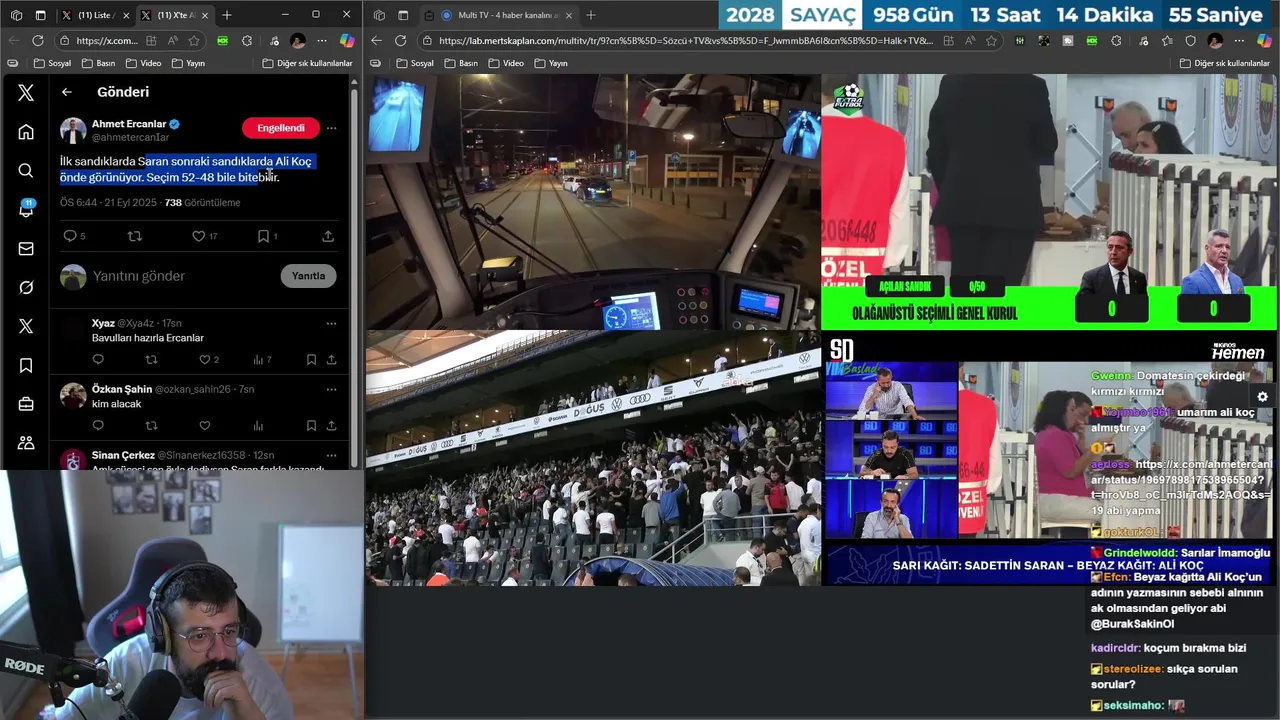
Task: Repost Ahmet Ercanlar's post
Action: [x=135, y=236]
